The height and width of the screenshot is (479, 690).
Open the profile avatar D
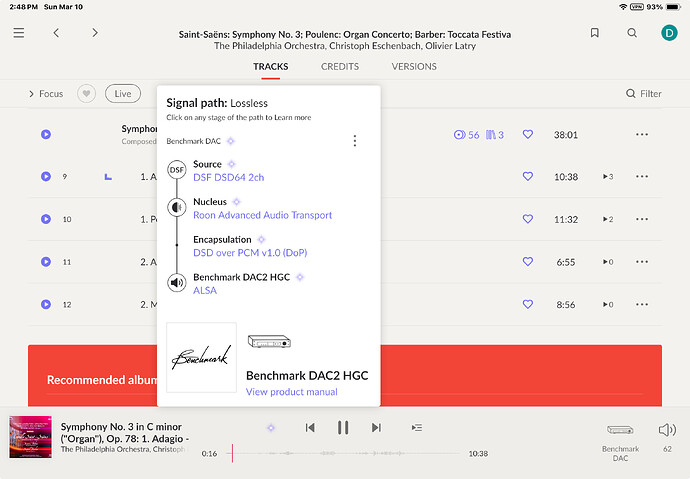tap(669, 33)
